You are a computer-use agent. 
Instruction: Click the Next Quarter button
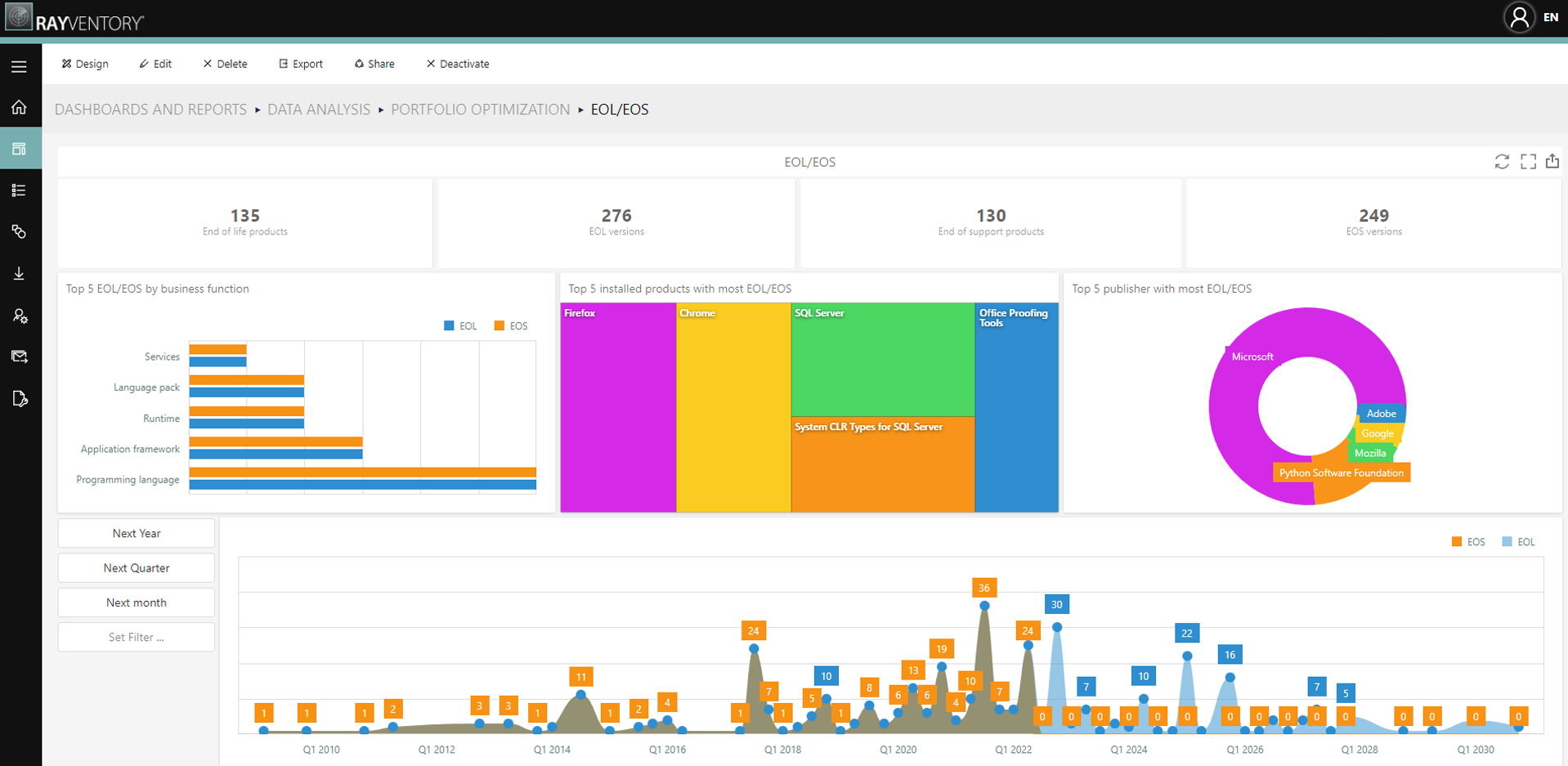(x=137, y=568)
